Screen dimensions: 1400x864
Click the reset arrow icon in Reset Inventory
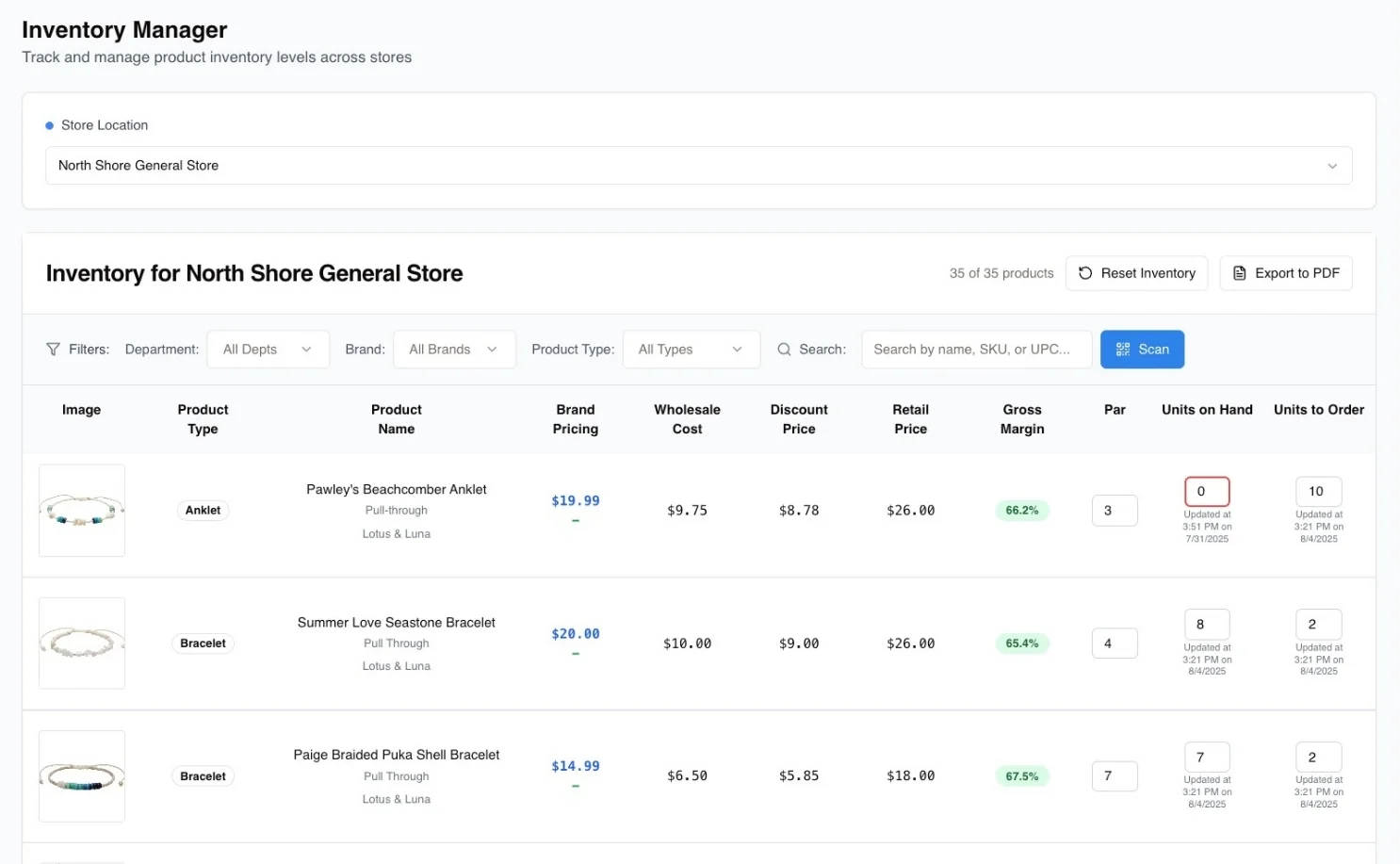(x=1085, y=273)
